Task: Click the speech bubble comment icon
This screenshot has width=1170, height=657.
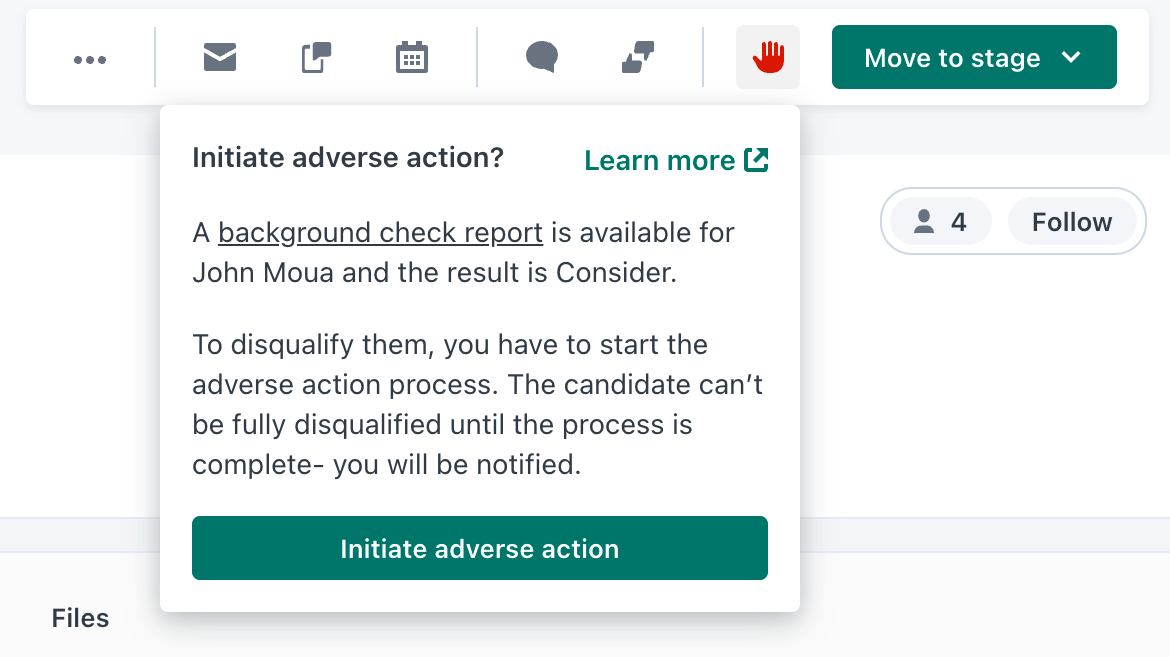Action: 541,58
